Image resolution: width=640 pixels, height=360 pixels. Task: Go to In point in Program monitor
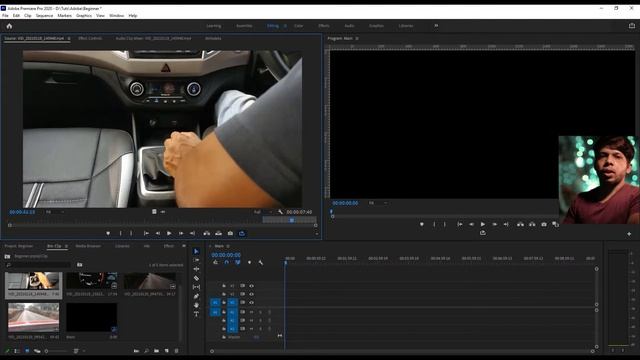[x=460, y=224]
